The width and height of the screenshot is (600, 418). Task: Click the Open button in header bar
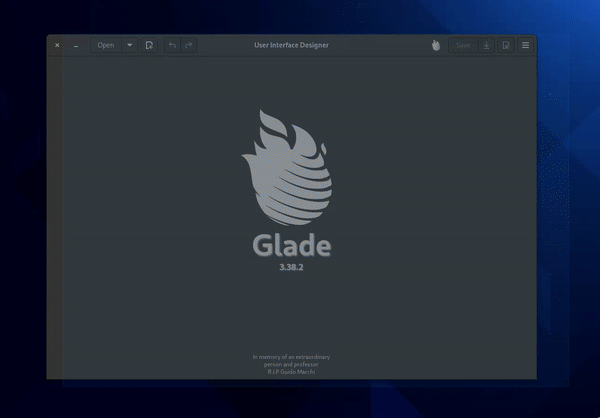click(x=106, y=45)
